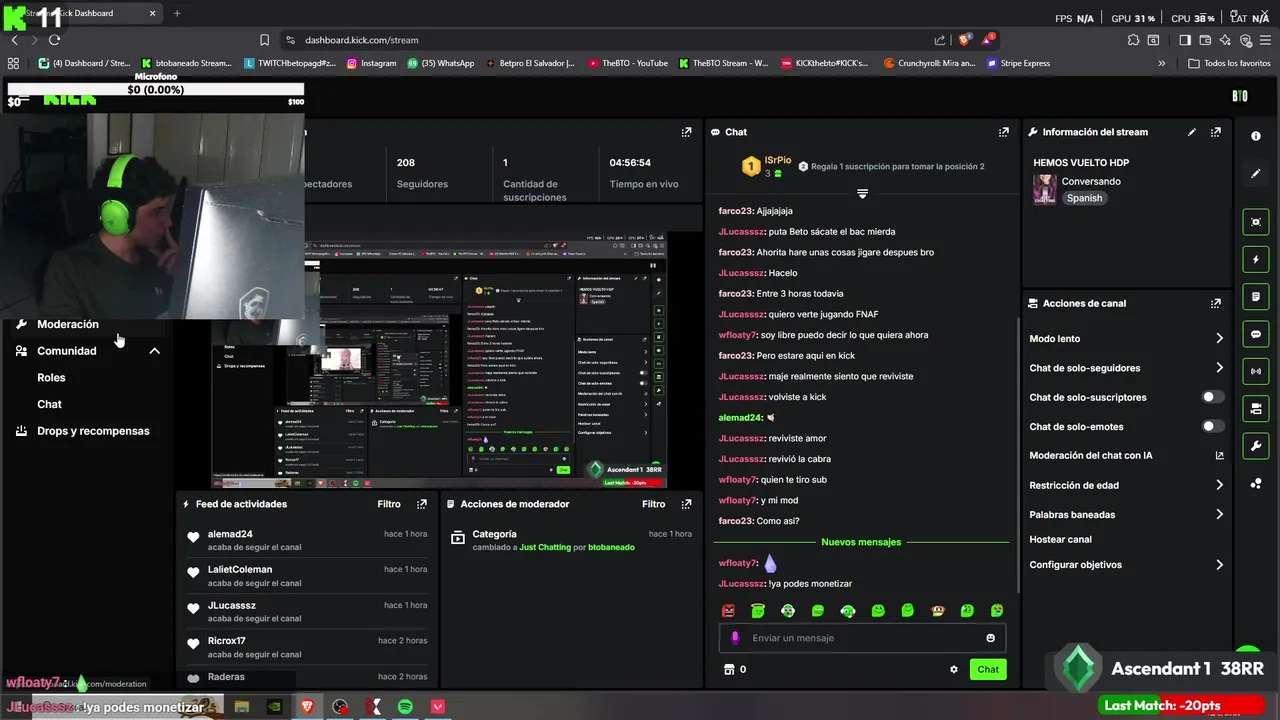Open chat settings gear icon

pos(954,670)
